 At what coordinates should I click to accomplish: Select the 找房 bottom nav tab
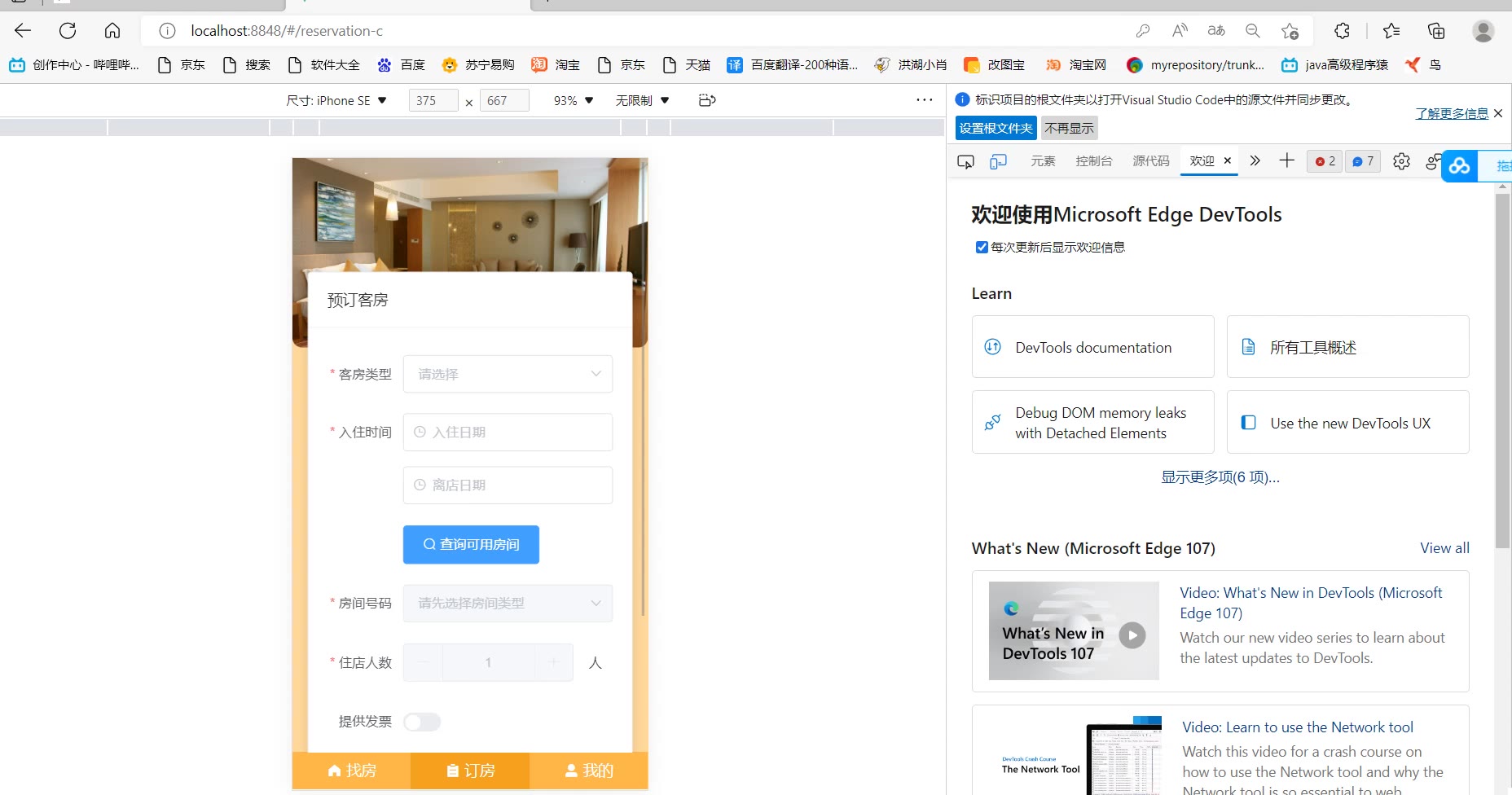[x=352, y=771]
